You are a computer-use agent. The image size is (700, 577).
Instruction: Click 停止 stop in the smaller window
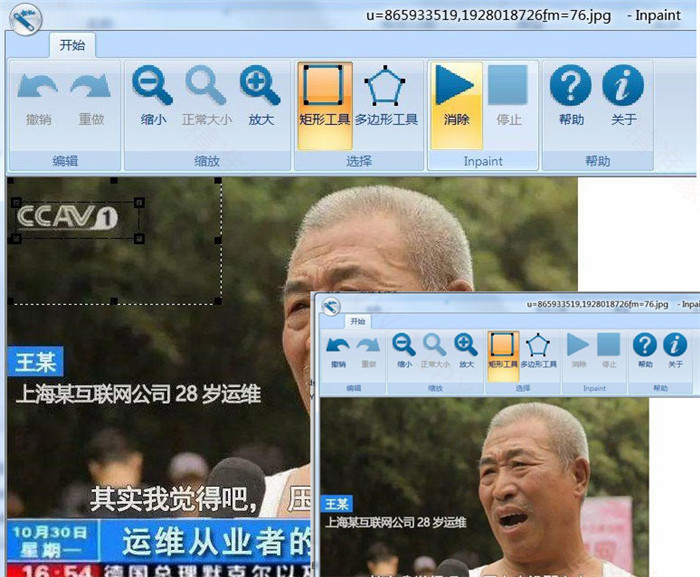pos(609,351)
